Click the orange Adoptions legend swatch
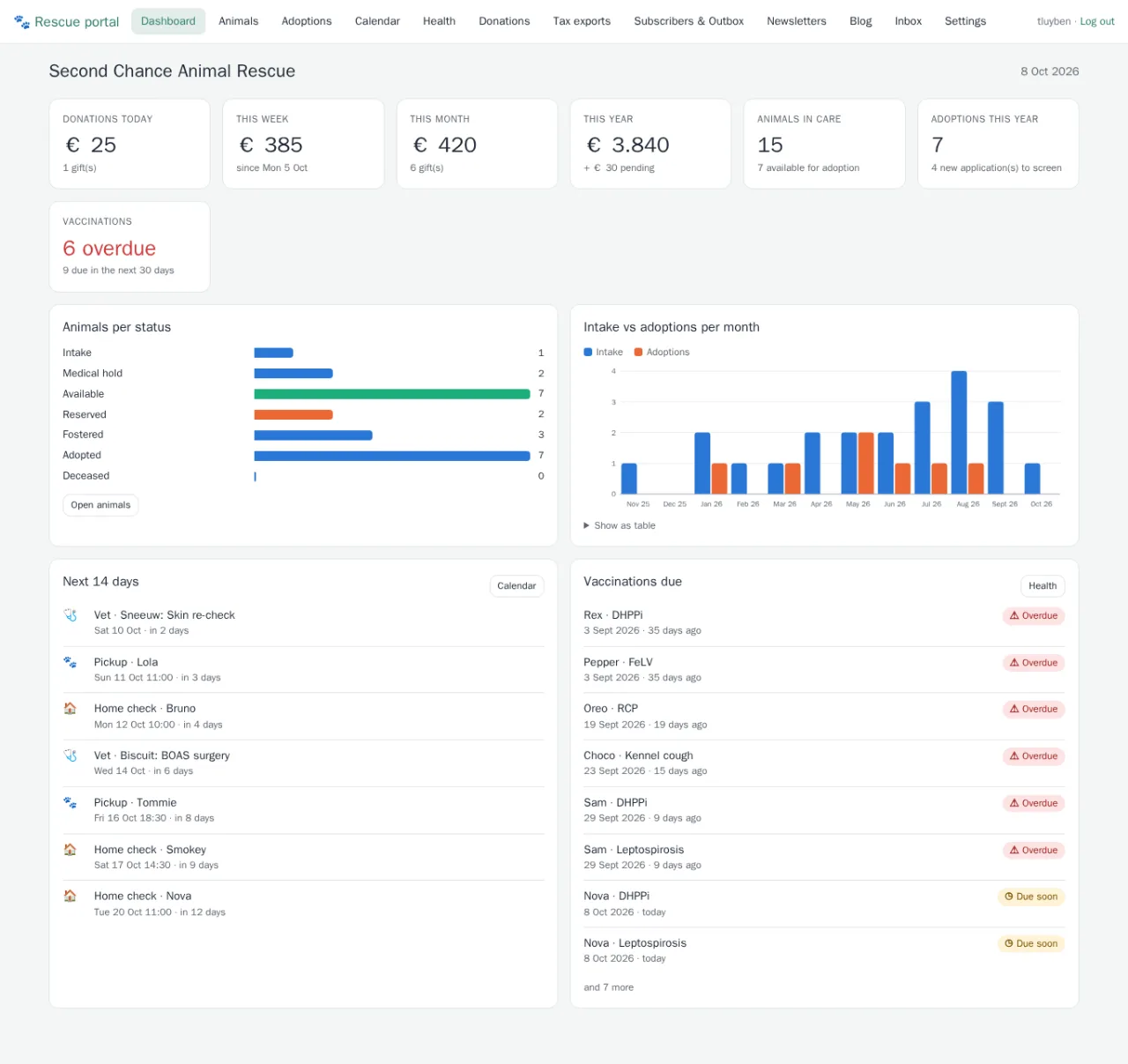 tap(639, 353)
